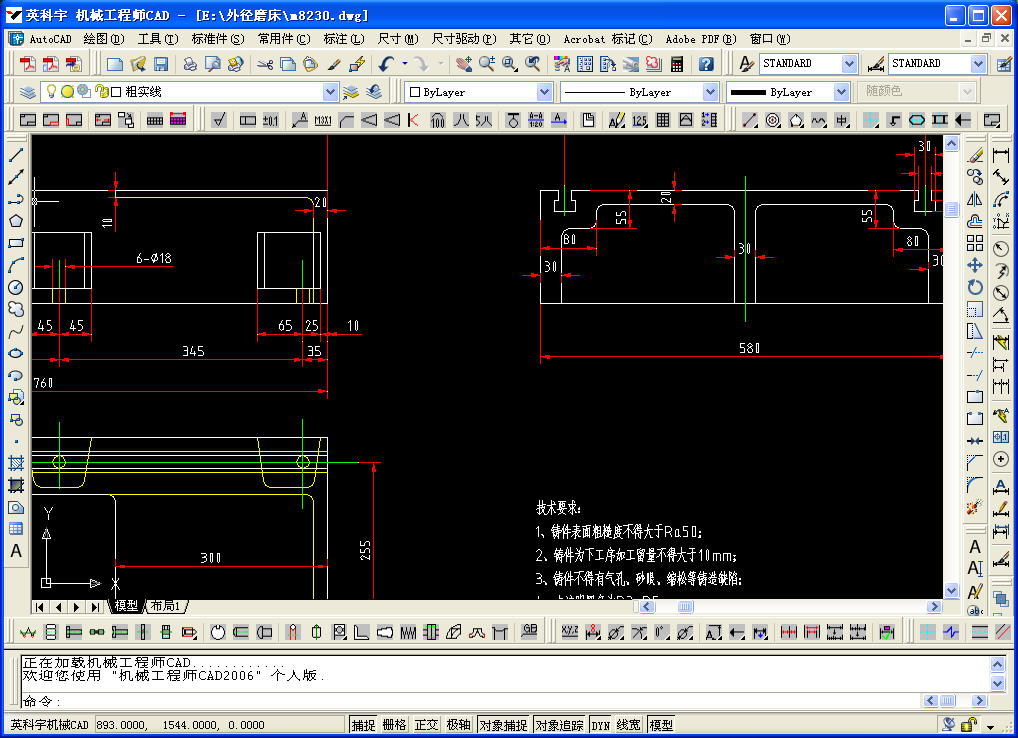Viewport: 1018px width, 738px height.
Task: Click the Move tool
Action: tap(975, 265)
